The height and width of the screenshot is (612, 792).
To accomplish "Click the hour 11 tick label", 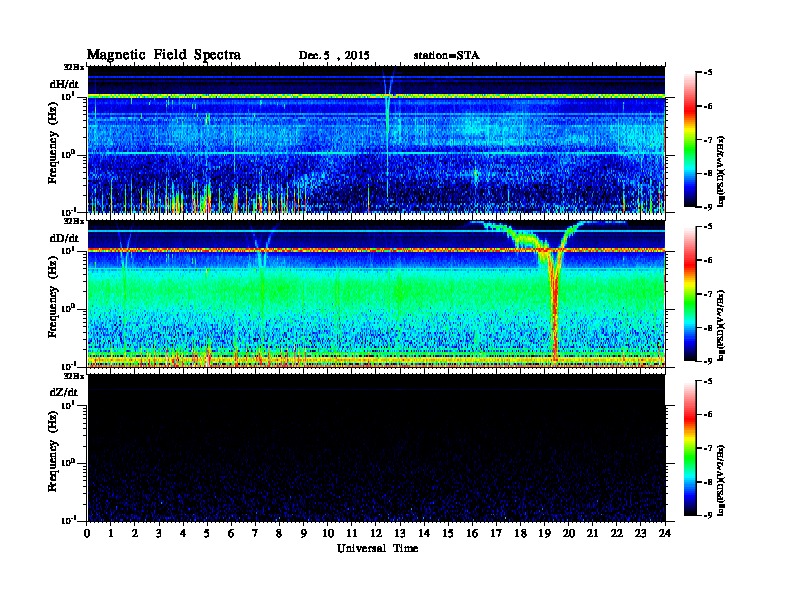I will [352, 534].
